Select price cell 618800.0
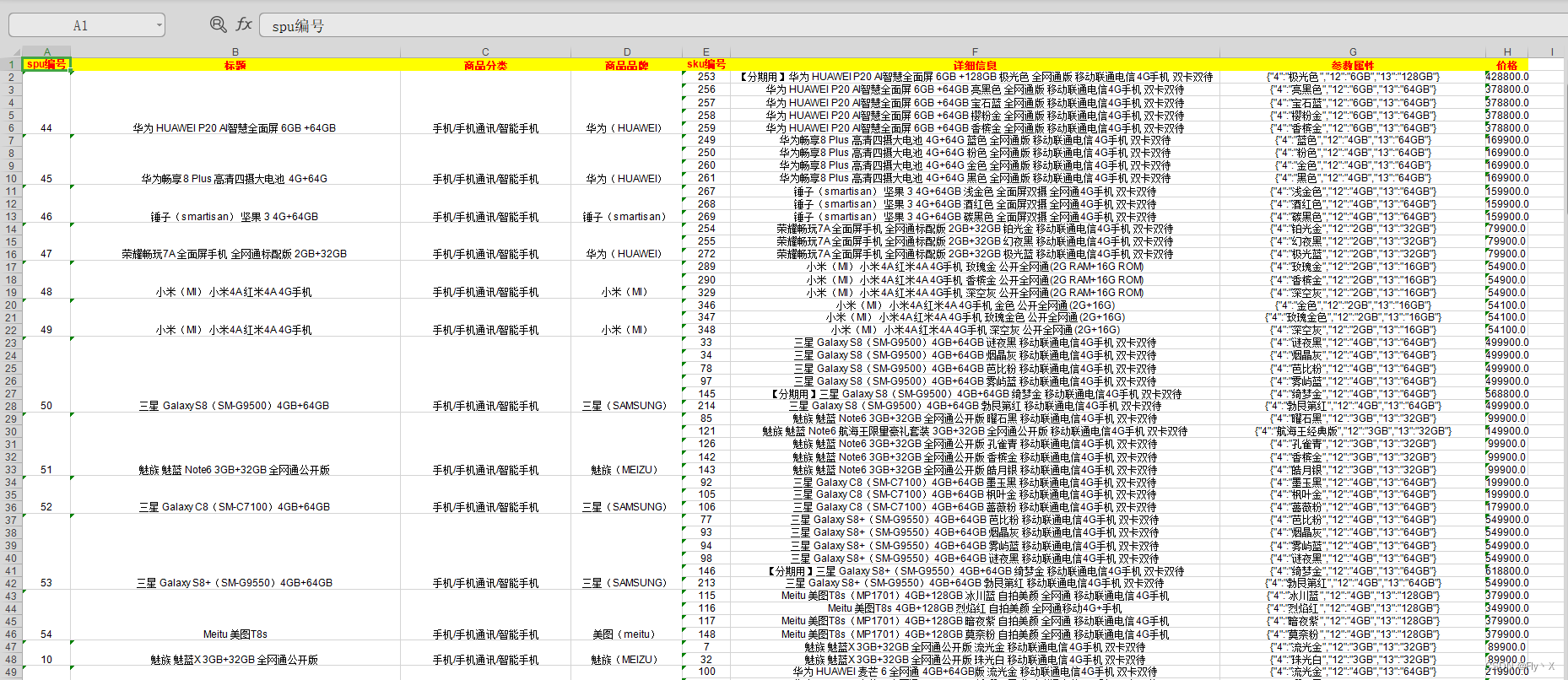The height and width of the screenshot is (680, 1568). 1507,571
